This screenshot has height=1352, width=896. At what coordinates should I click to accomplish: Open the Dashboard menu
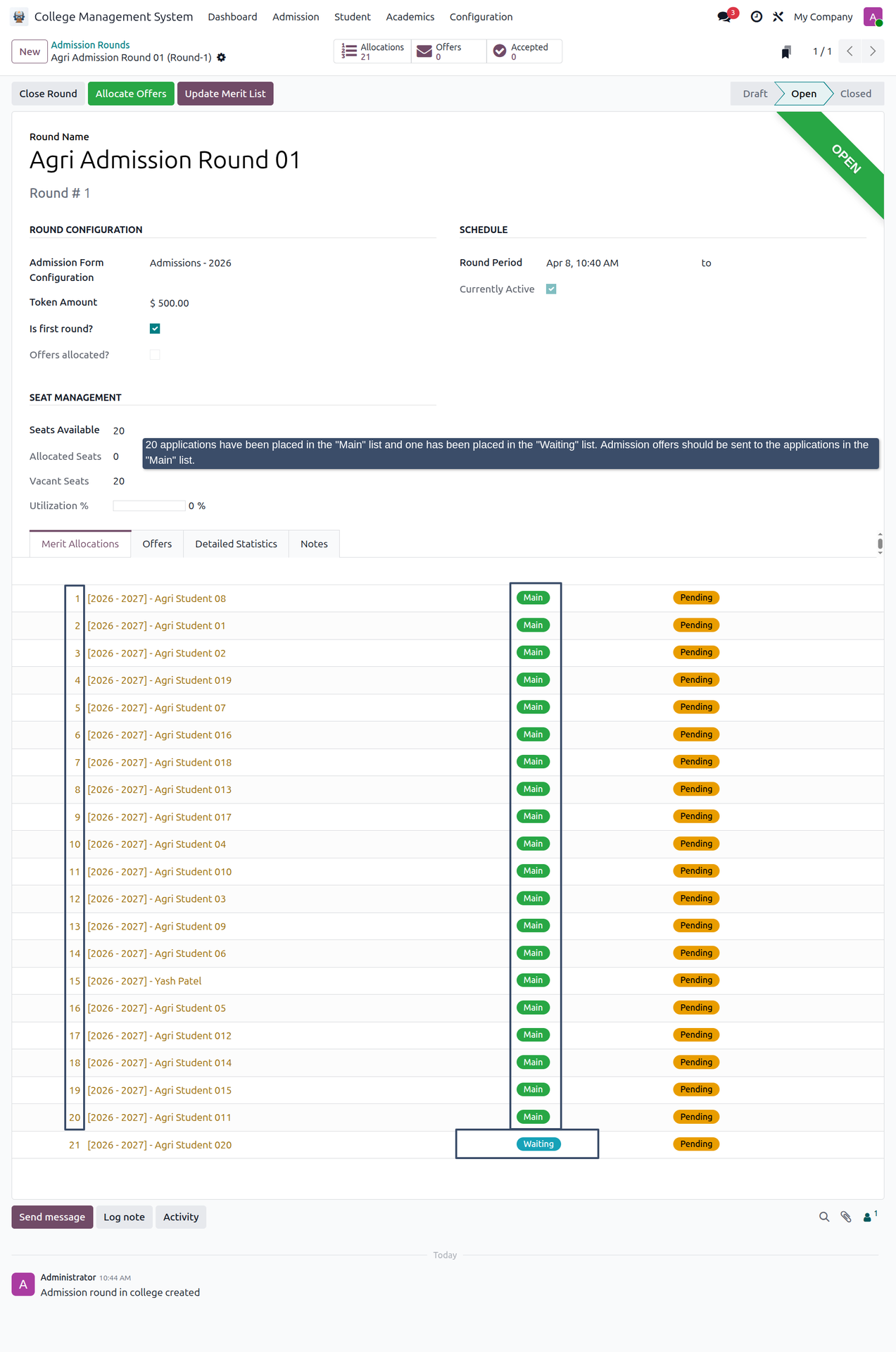click(x=232, y=17)
